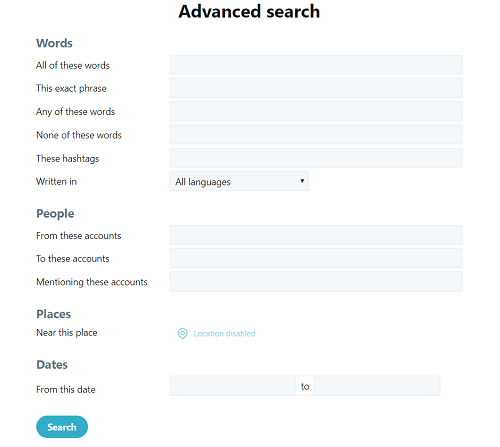This screenshot has height=447, width=500.
Task: Open the From this date start field
Action: 232,386
